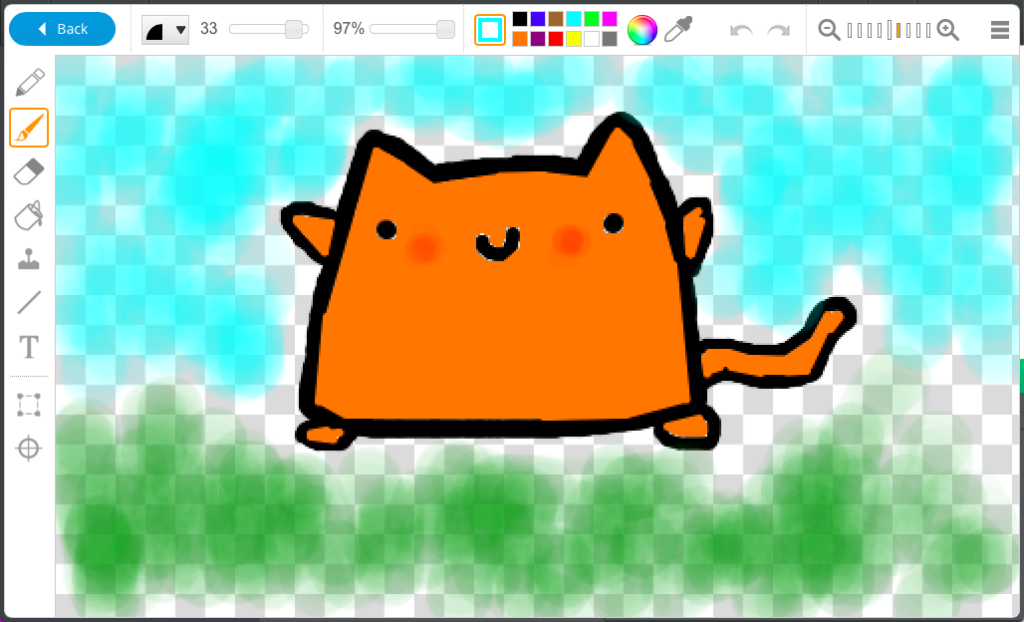
Task: Pick the white color swatch
Action: pos(592,39)
